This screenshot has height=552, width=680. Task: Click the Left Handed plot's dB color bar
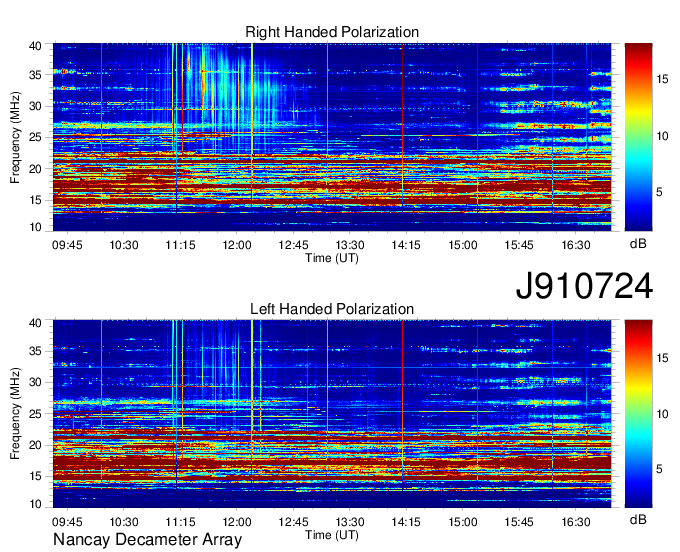638,414
